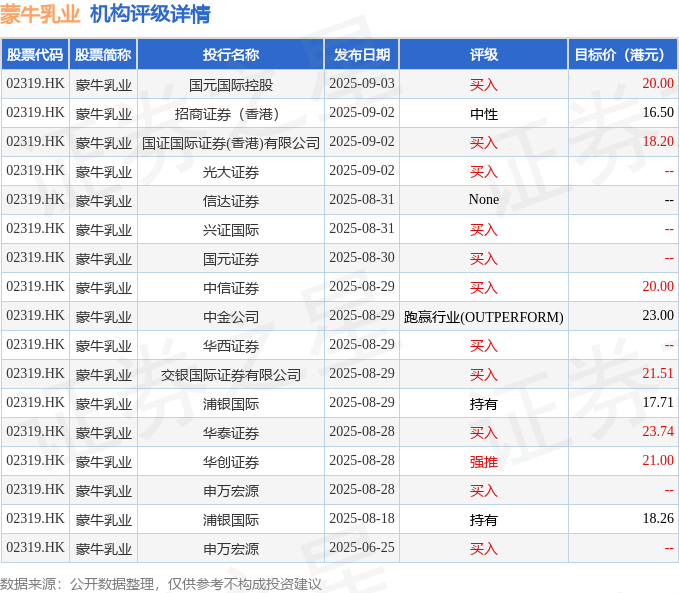The width and height of the screenshot is (679, 593).
Task: Click 浦银国际 in the 2025-08-18 row
Action: 231,520
